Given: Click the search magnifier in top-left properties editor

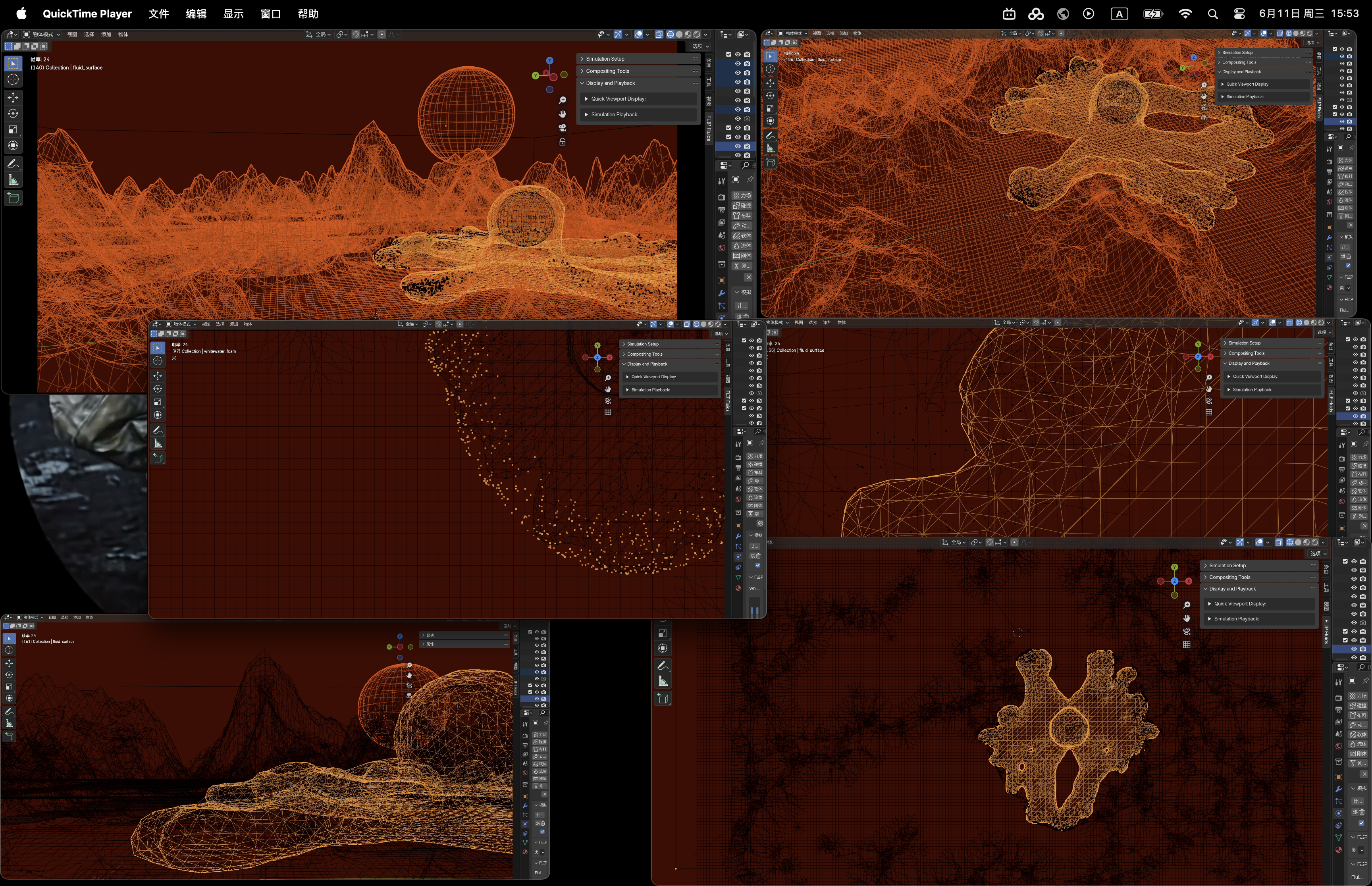Looking at the screenshot, I should [x=746, y=165].
